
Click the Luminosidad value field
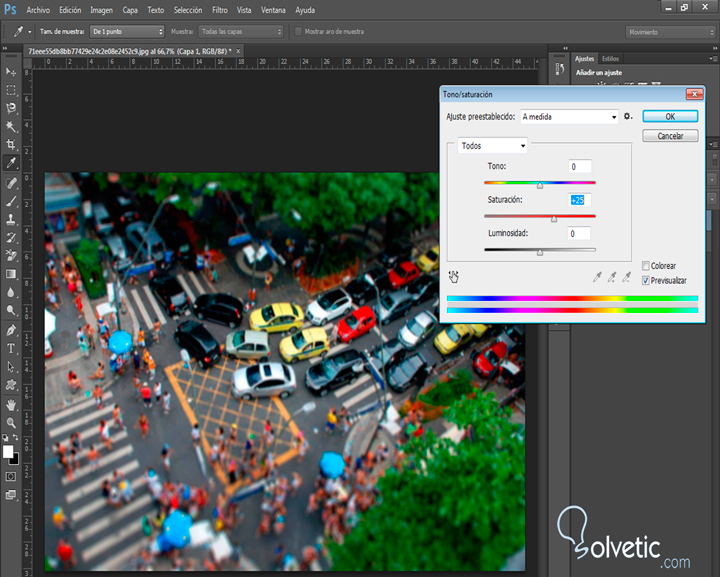[x=579, y=234]
